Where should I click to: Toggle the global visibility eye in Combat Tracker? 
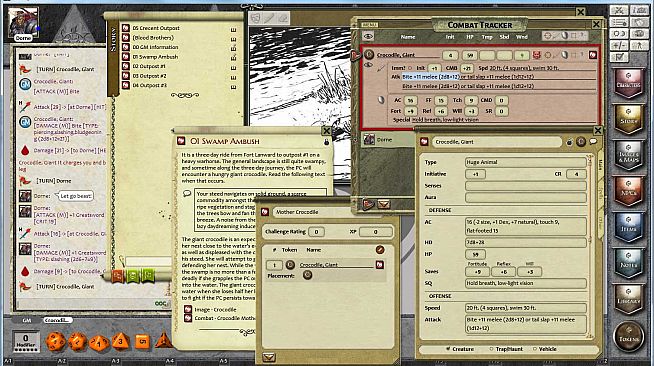click(x=367, y=36)
